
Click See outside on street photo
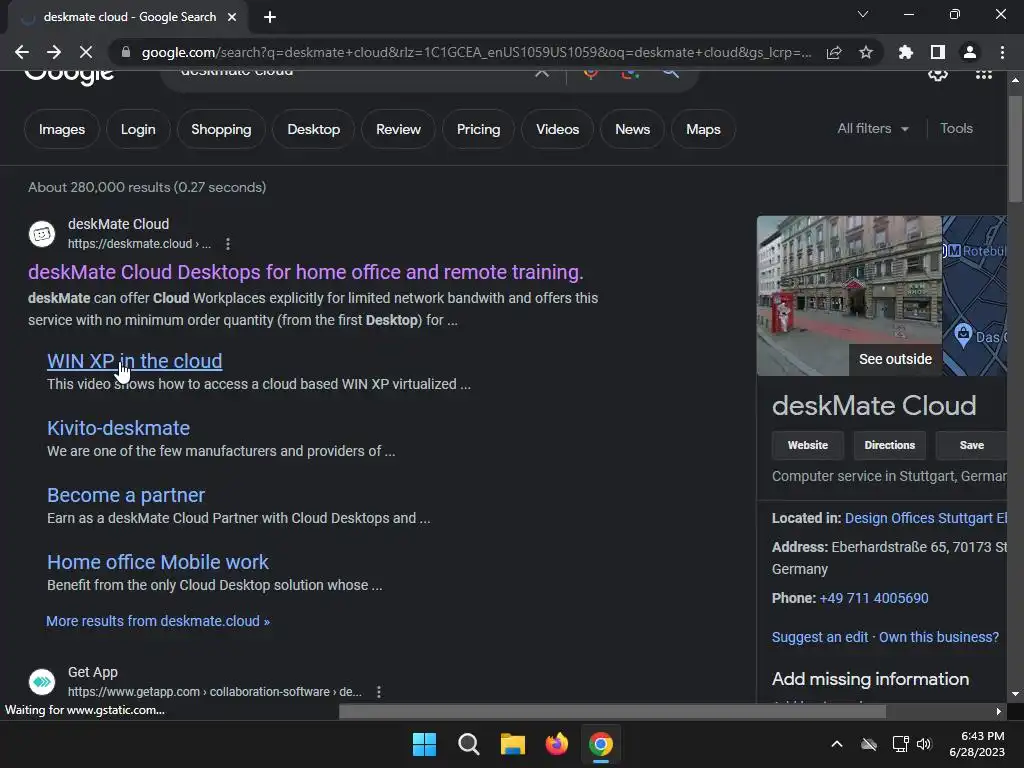(x=895, y=359)
